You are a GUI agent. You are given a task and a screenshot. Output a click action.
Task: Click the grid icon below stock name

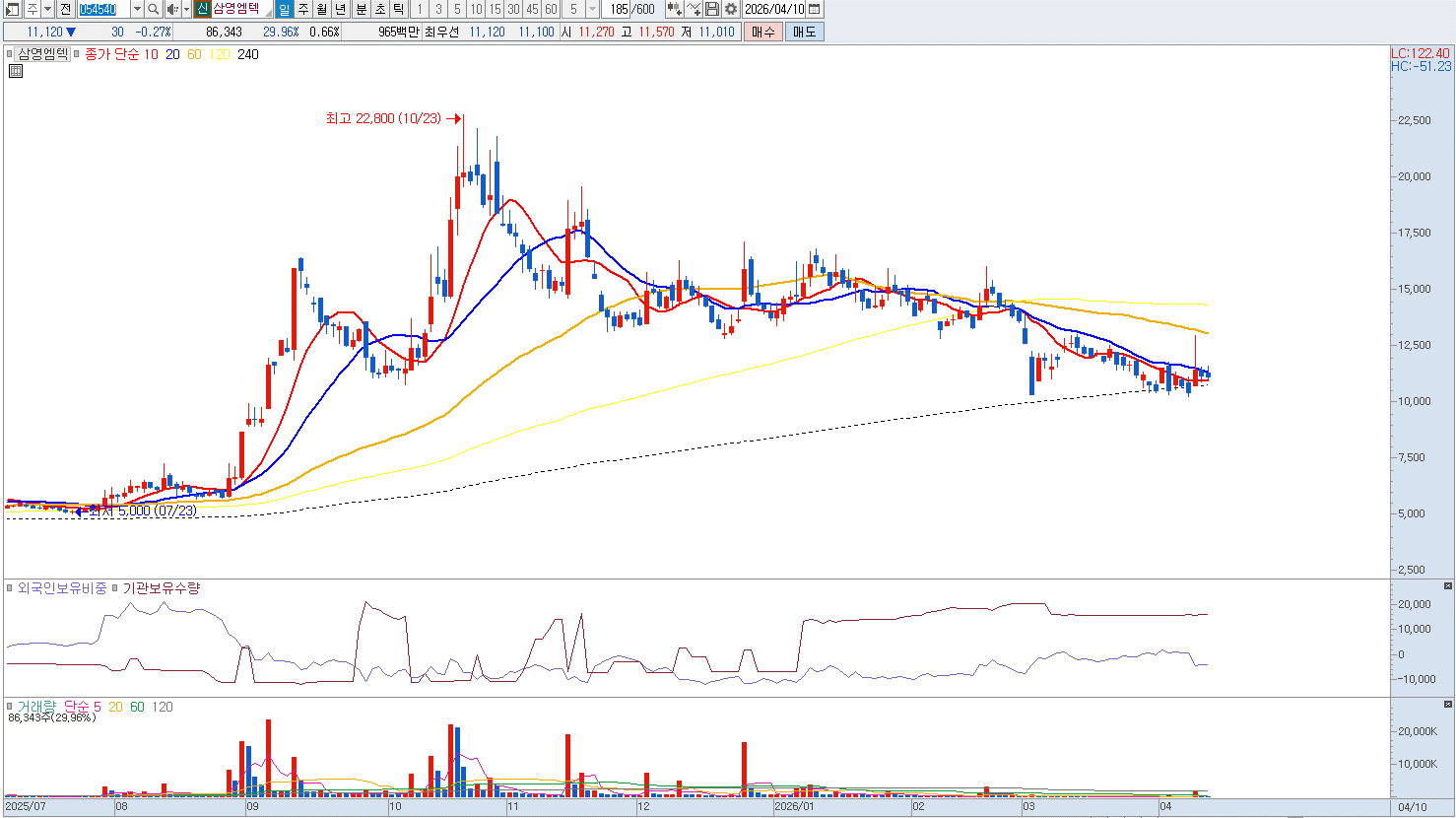[x=16, y=71]
